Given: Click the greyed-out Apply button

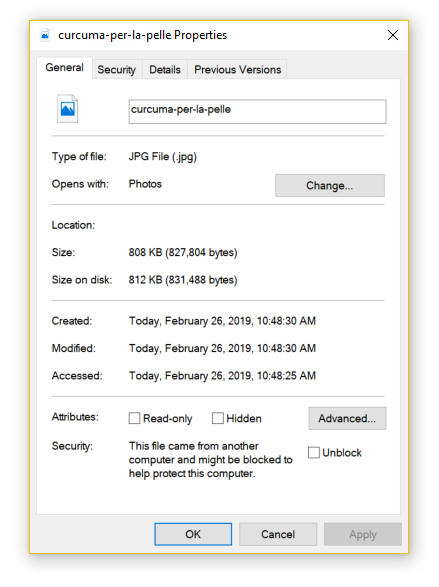Looking at the screenshot, I should click(x=363, y=534).
